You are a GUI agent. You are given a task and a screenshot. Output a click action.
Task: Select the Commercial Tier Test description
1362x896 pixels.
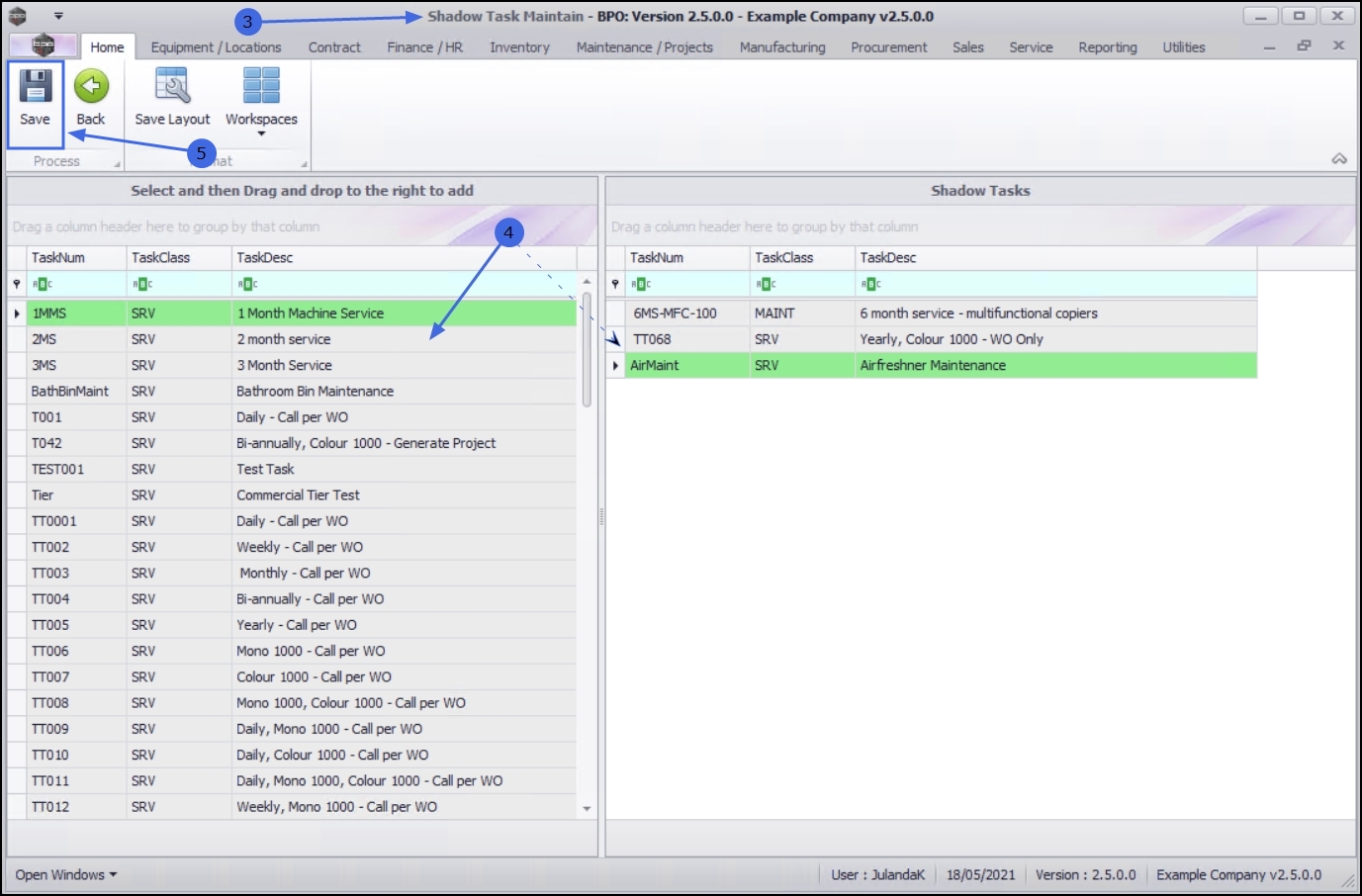point(298,495)
